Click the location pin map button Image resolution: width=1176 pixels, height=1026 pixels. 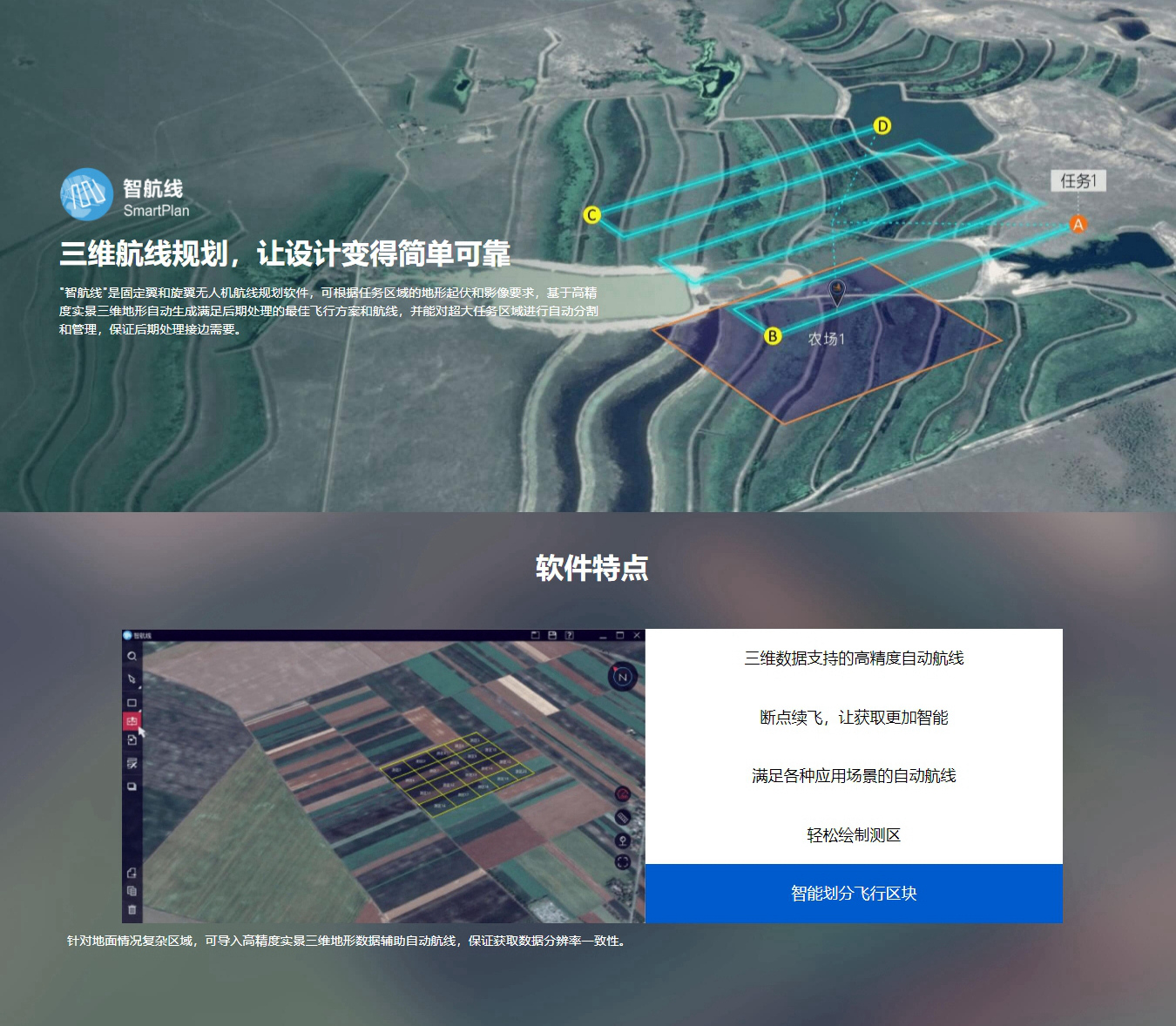623,840
